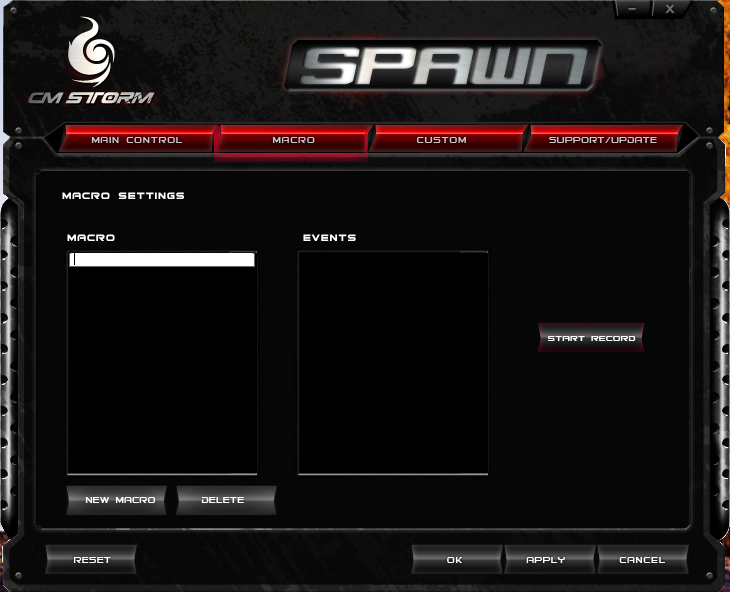The width and height of the screenshot is (730, 592).
Task: Open the Support/Update tab
Action: click(602, 139)
